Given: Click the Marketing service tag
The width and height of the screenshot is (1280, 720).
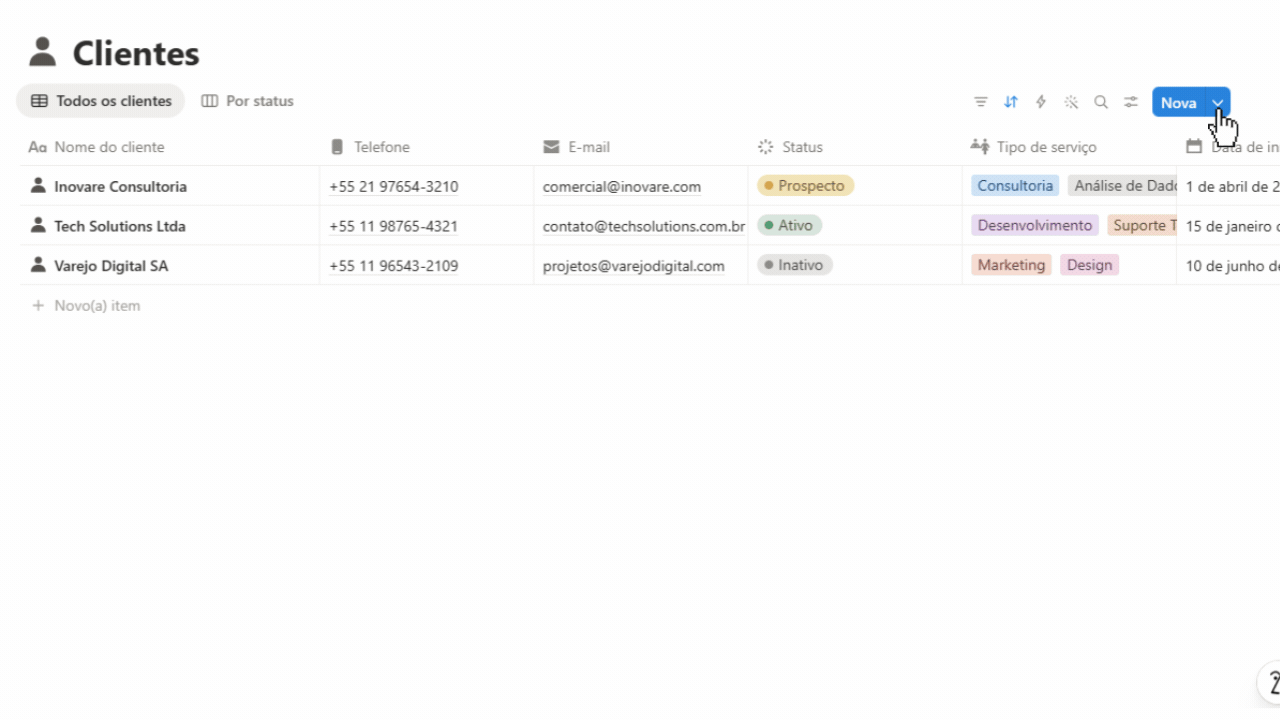Looking at the screenshot, I should [x=1011, y=265].
